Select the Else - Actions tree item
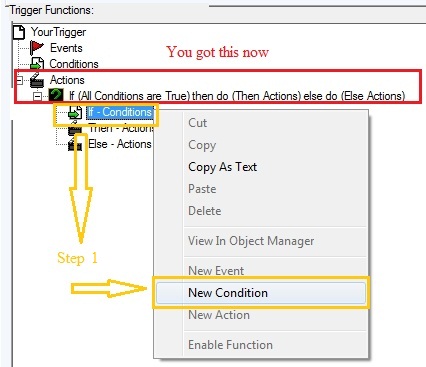The width and height of the screenshot is (426, 367). 120,144
